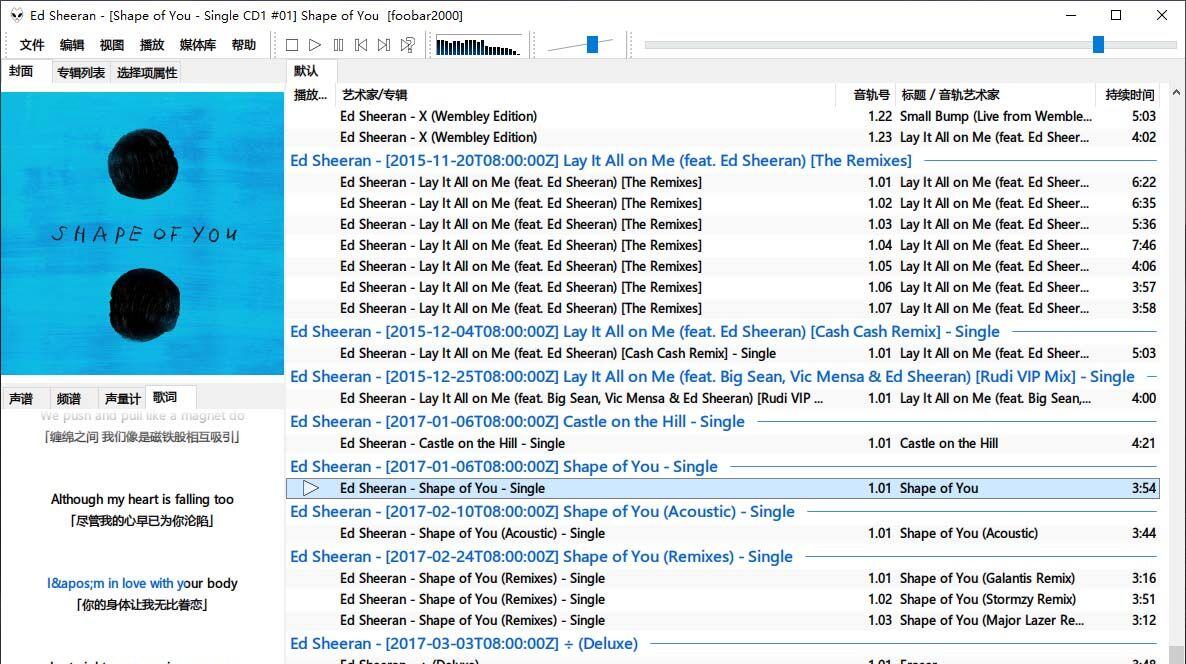Open the 帮助 menu

[244, 45]
